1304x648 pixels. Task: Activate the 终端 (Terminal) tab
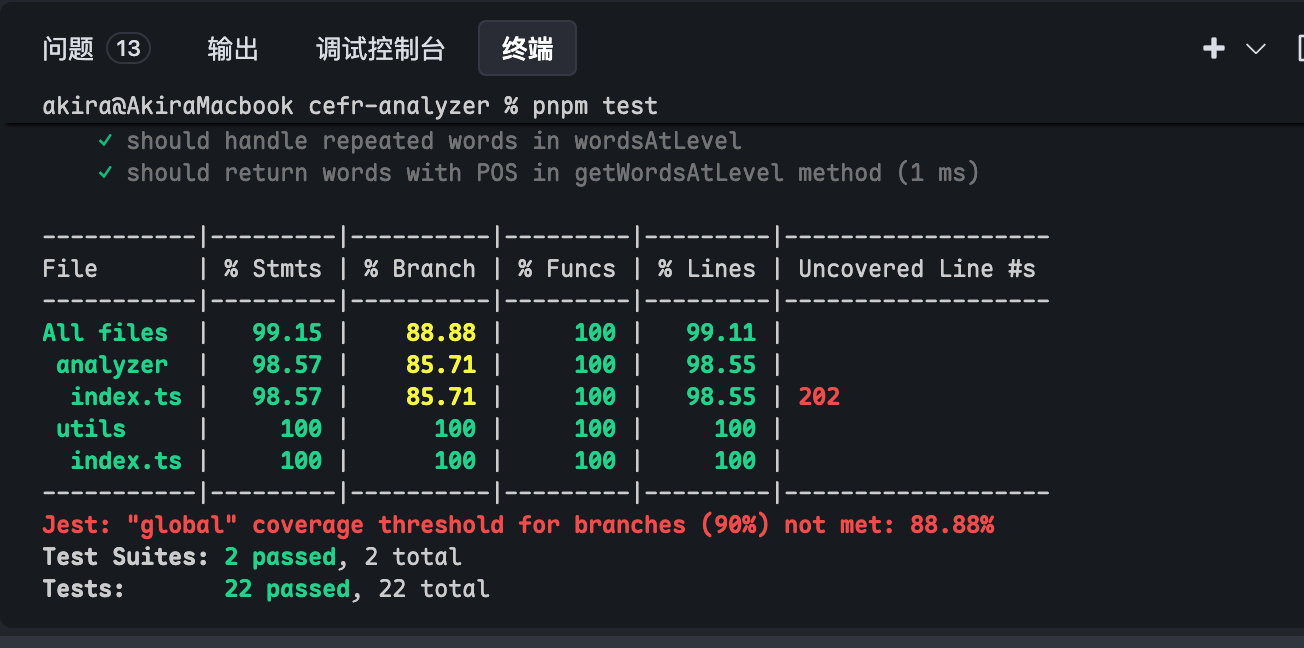click(527, 48)
